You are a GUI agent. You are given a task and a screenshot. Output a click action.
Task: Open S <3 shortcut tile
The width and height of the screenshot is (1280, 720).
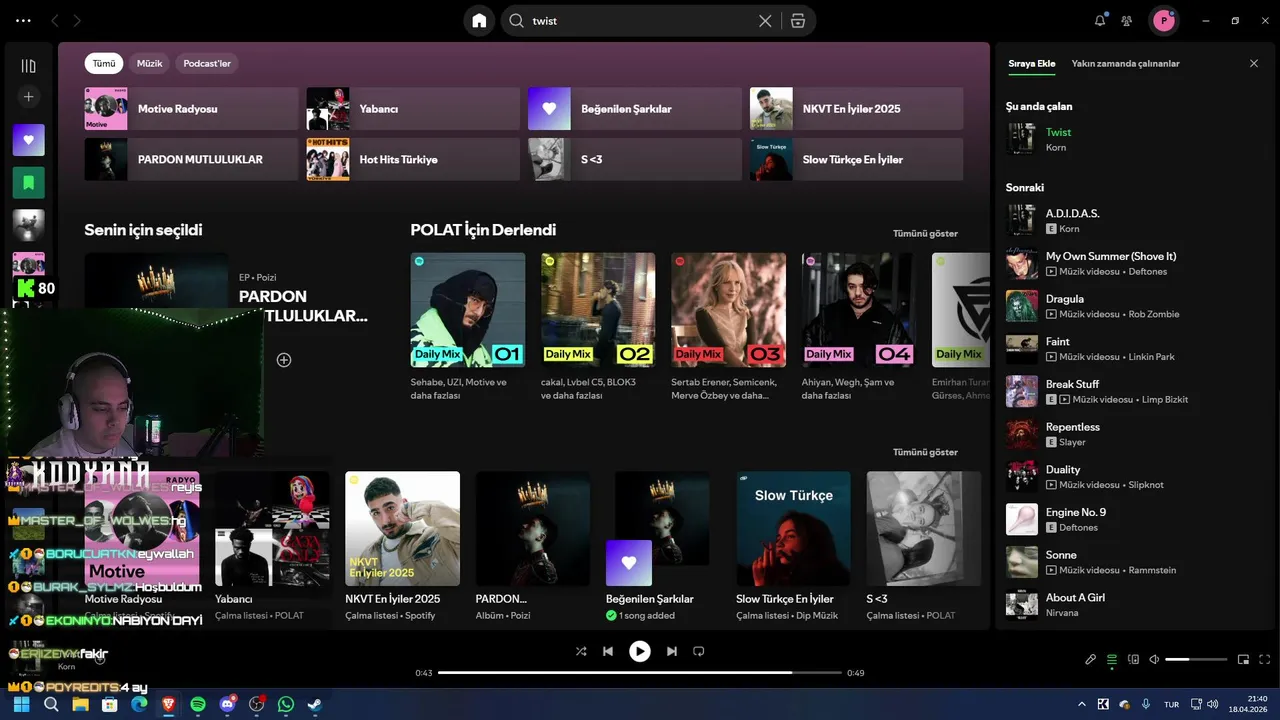(x=635, y=159)
